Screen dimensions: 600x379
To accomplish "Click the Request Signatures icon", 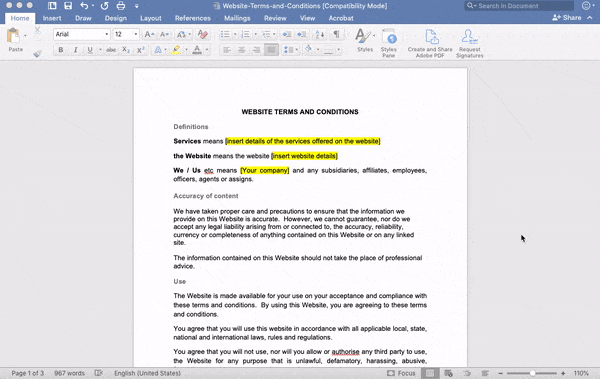I will point(470,43).
